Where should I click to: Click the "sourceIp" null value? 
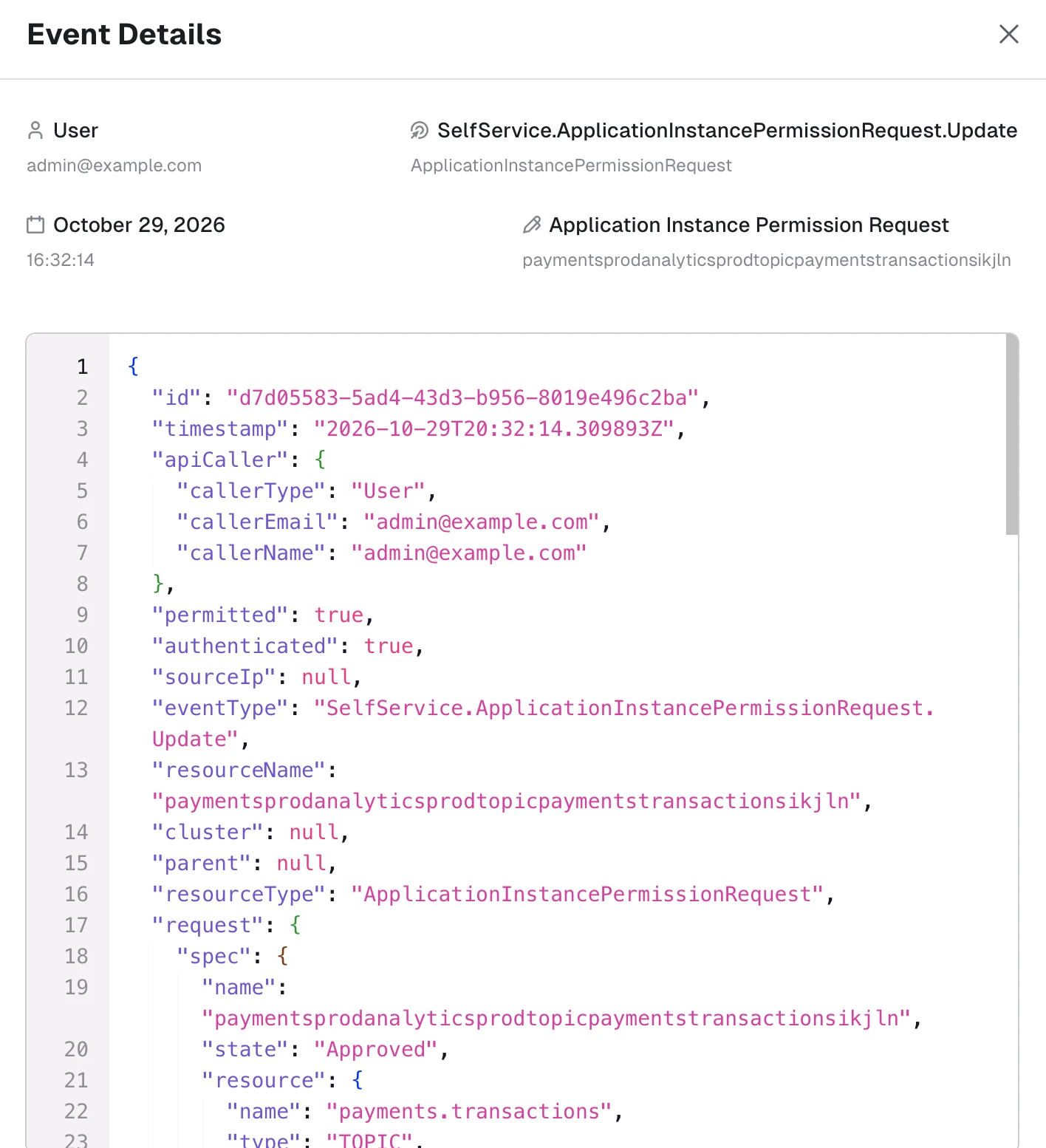click(x=326, y=677)
